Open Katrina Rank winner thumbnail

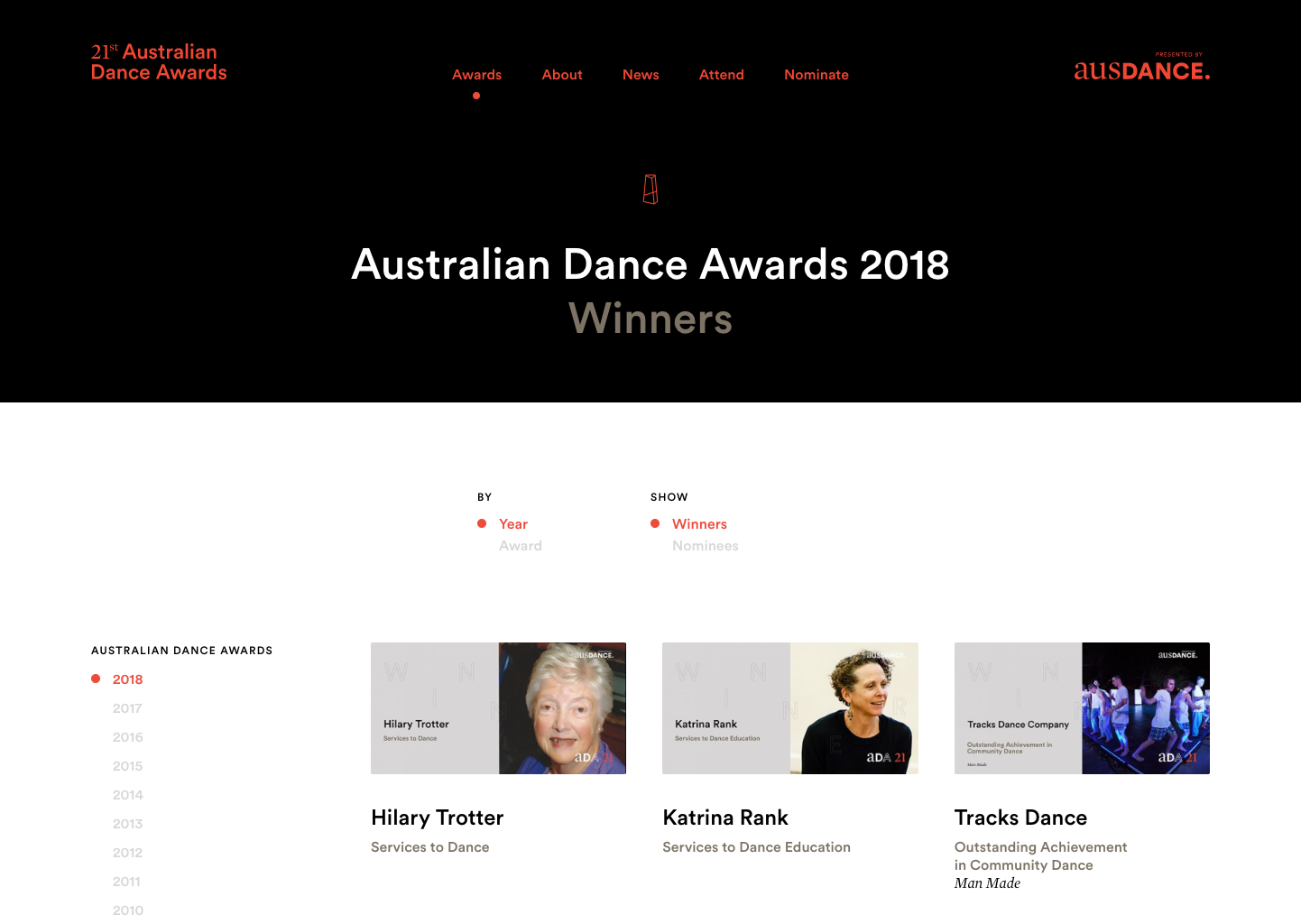pyautogui.click(x=790, y=708)
